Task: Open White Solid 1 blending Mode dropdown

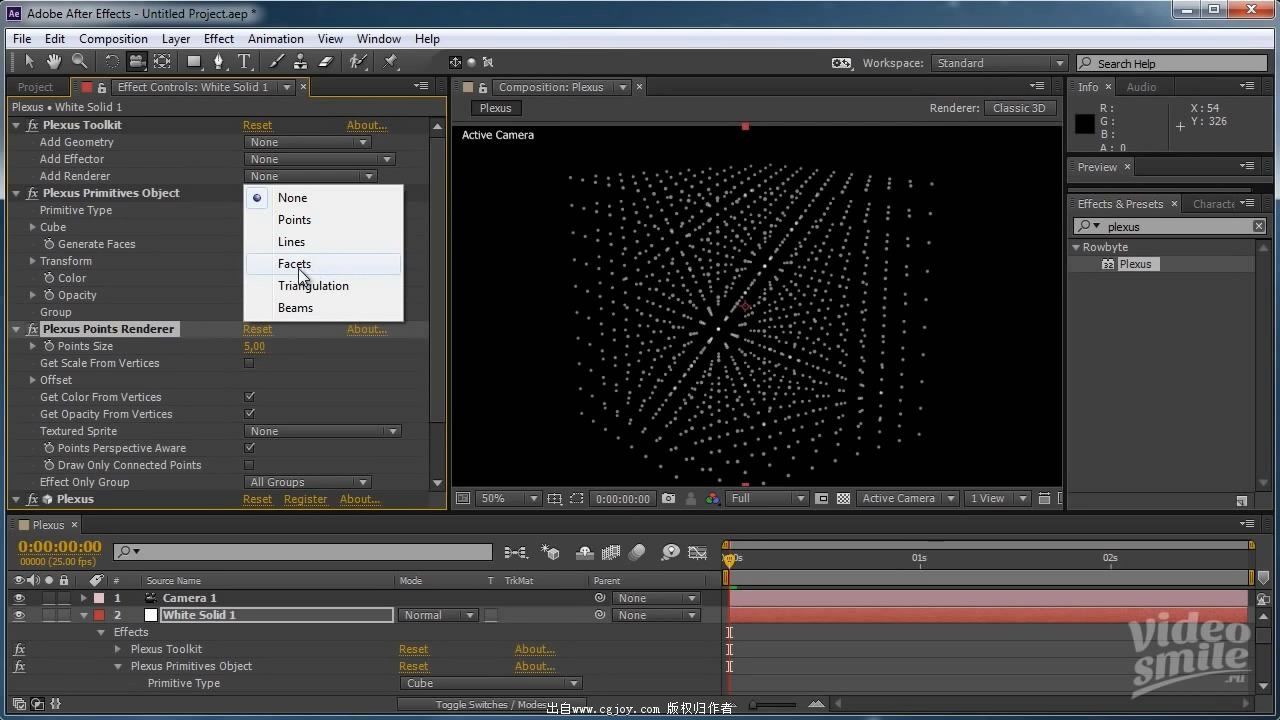Action: pyautogui.click(x=438, y=615)
